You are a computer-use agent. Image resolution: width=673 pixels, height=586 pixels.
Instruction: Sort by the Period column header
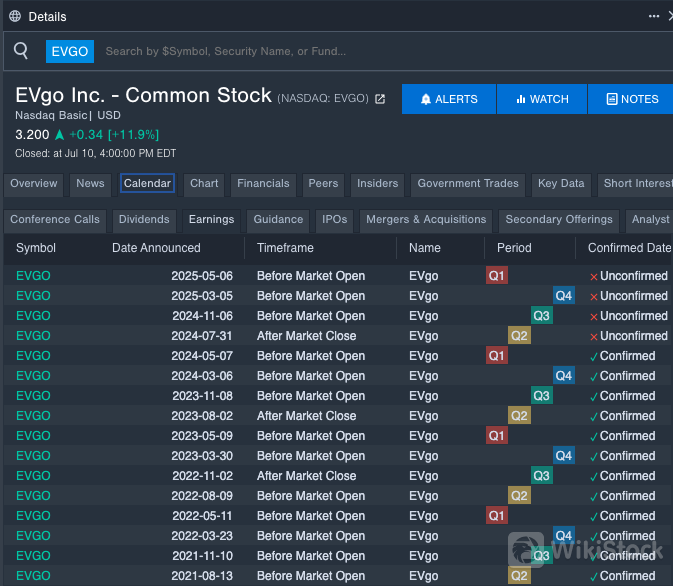click(x=514, y=248)
